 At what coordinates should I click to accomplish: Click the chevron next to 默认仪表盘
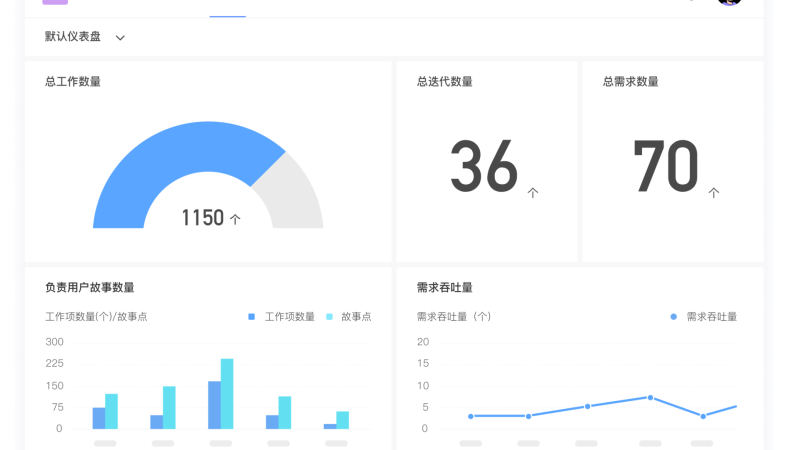120,38
